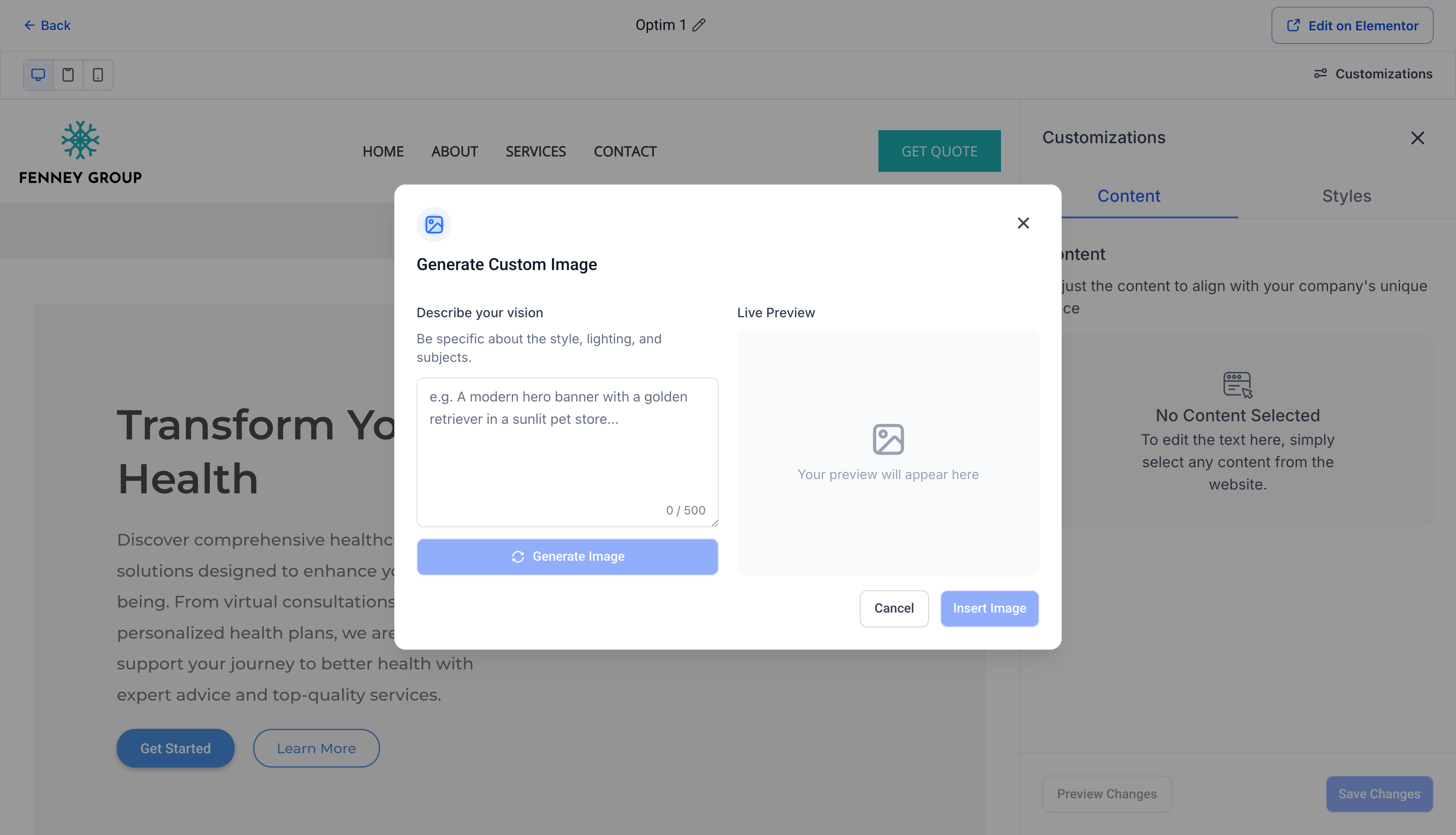Switch to the Styles tab
Viewport: 1456px width, 835px height.
(1346, 196)
